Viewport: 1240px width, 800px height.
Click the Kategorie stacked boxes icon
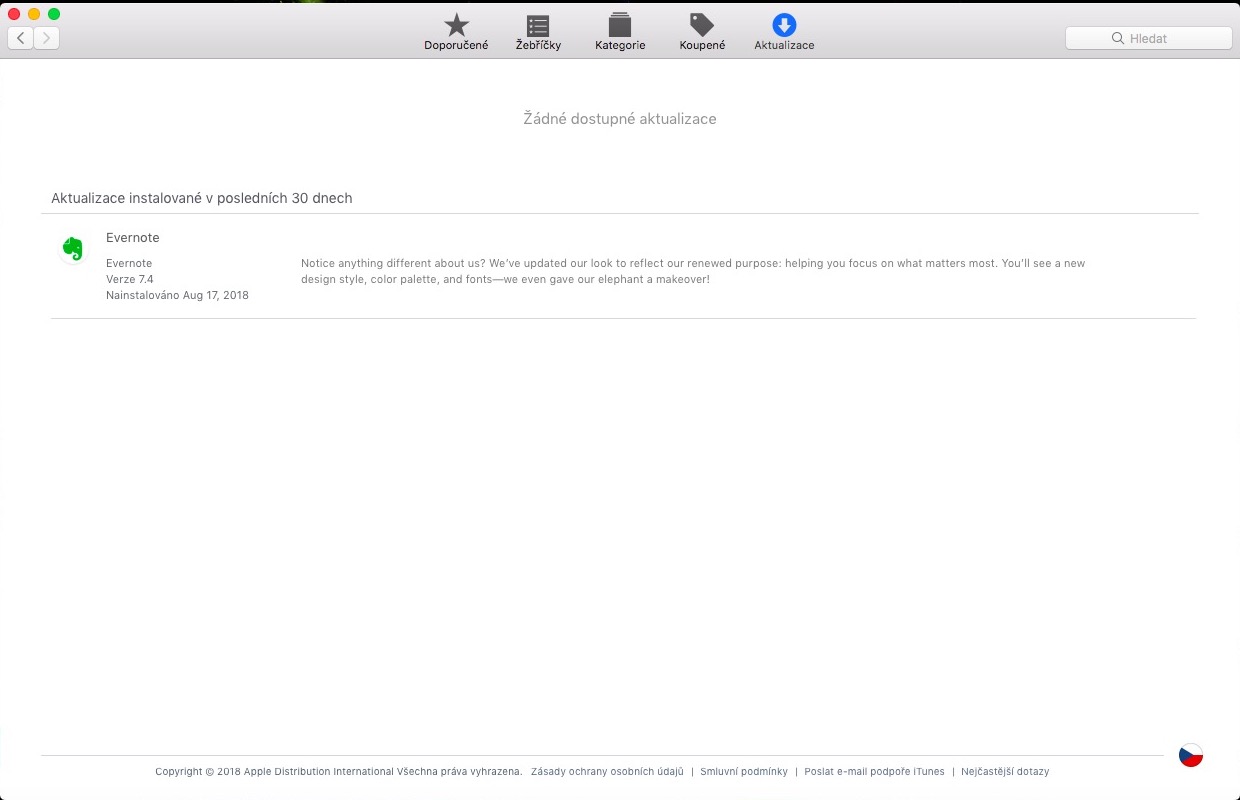pos(620,25)
